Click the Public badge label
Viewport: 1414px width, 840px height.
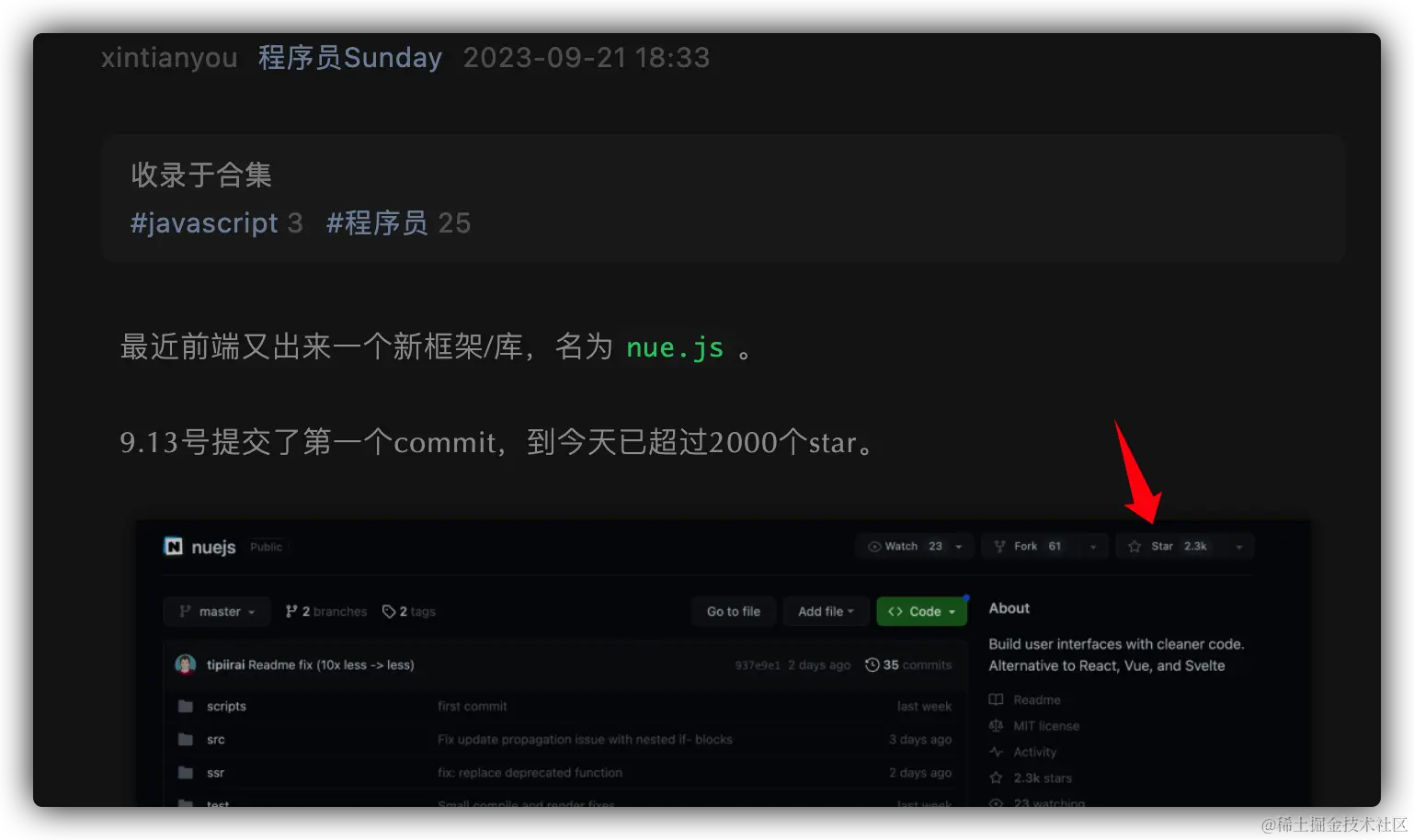coord(267,547)
